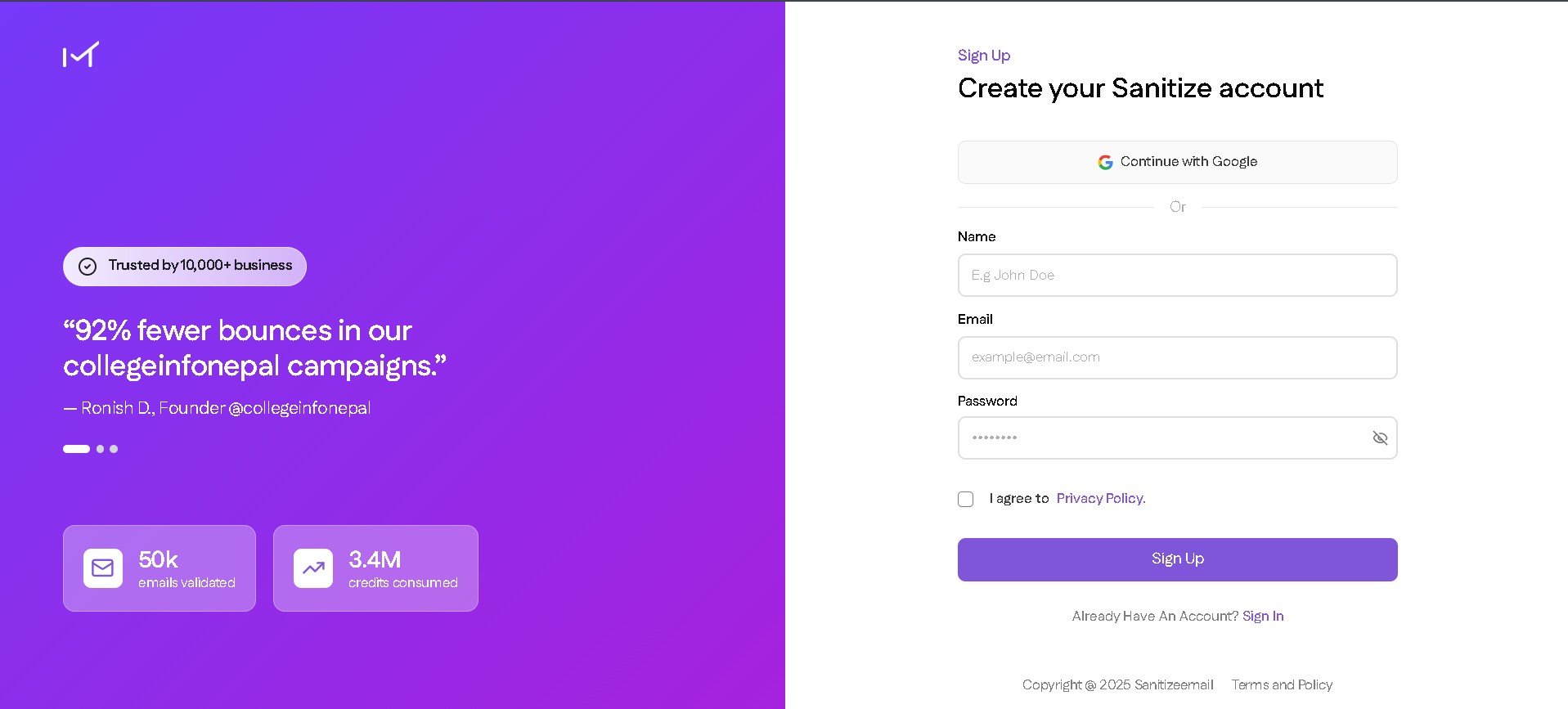Go to the second testimonial dot
The image size is (1568, 709).
[101, 449]
